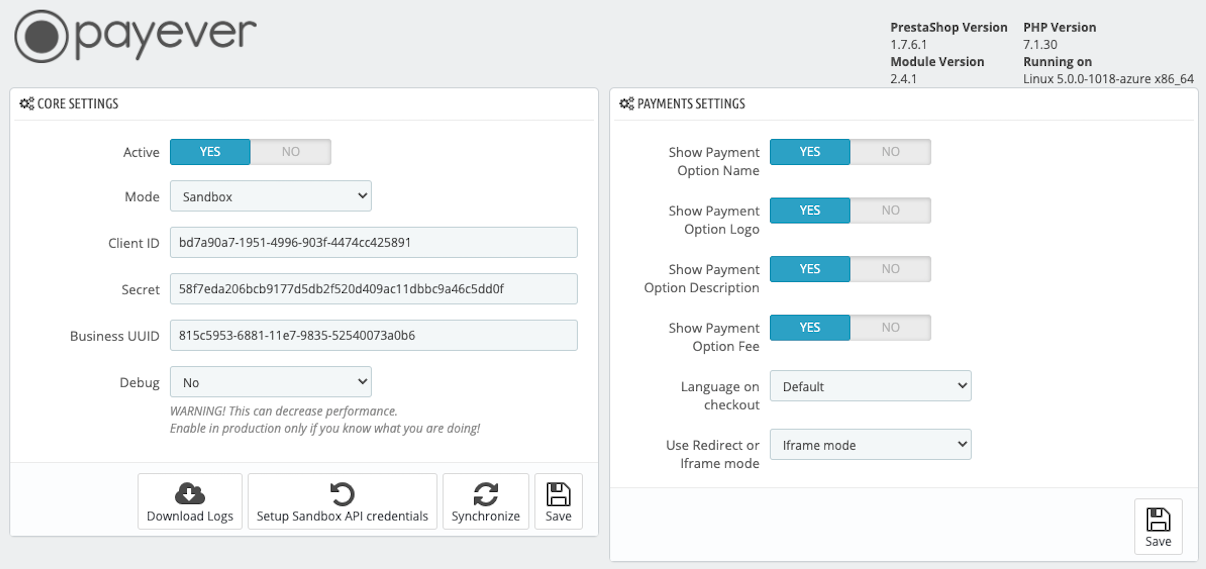Viewport: 1206px width, 569px height.
Task: Click the Use Redirect or Iframe mode label
Action: (713, 454)
